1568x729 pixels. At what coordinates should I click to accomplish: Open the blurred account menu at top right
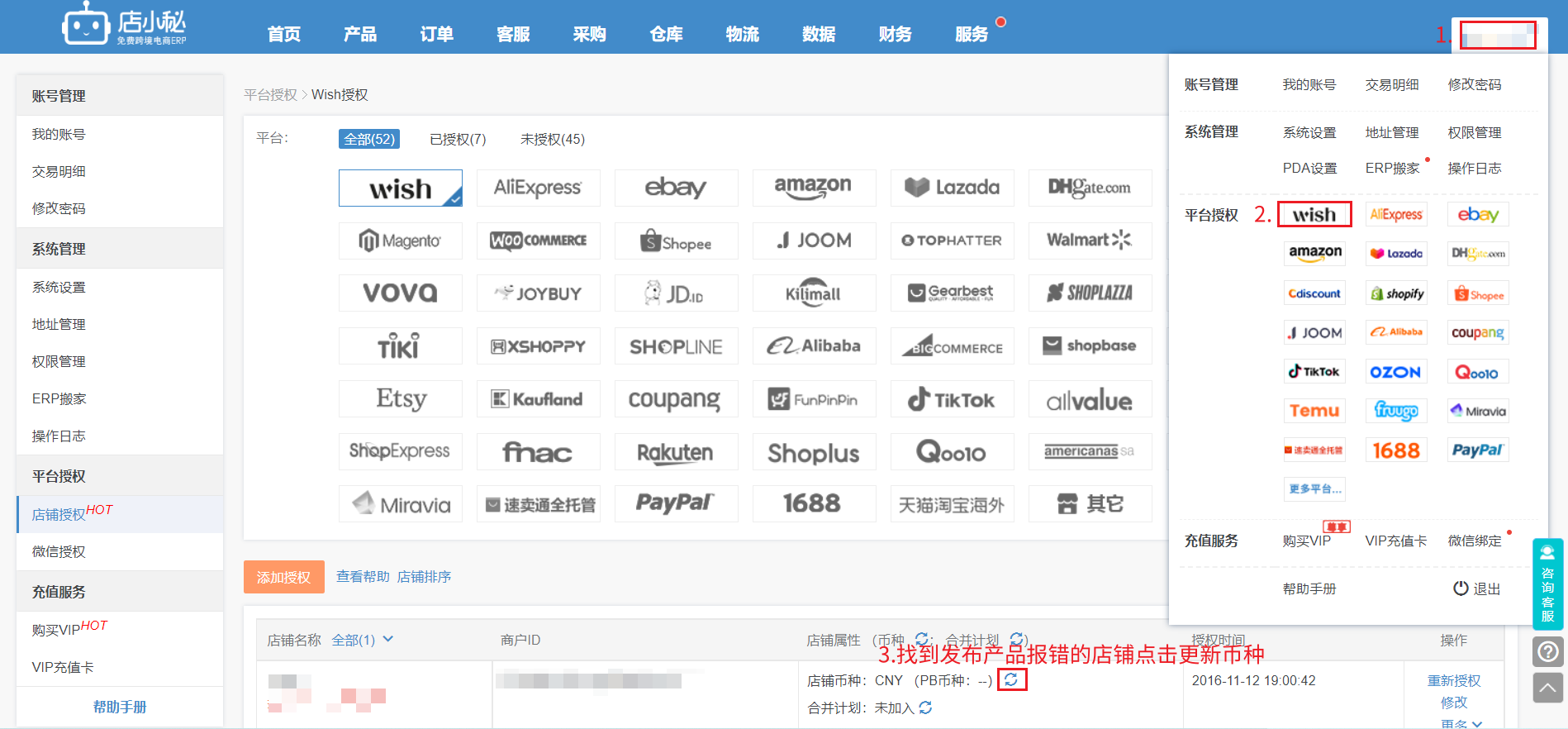click(1498, 36)
